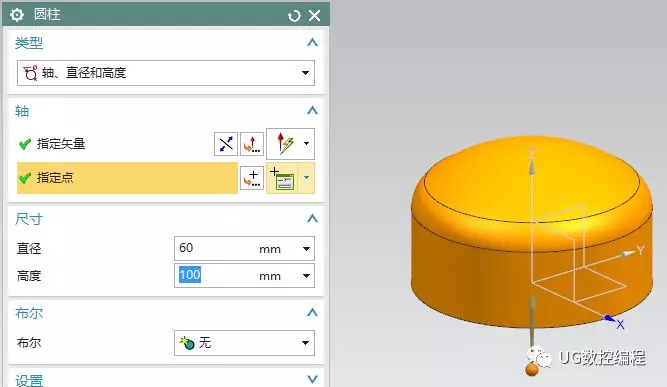Collapse the 轴 section

coord(312,111)
